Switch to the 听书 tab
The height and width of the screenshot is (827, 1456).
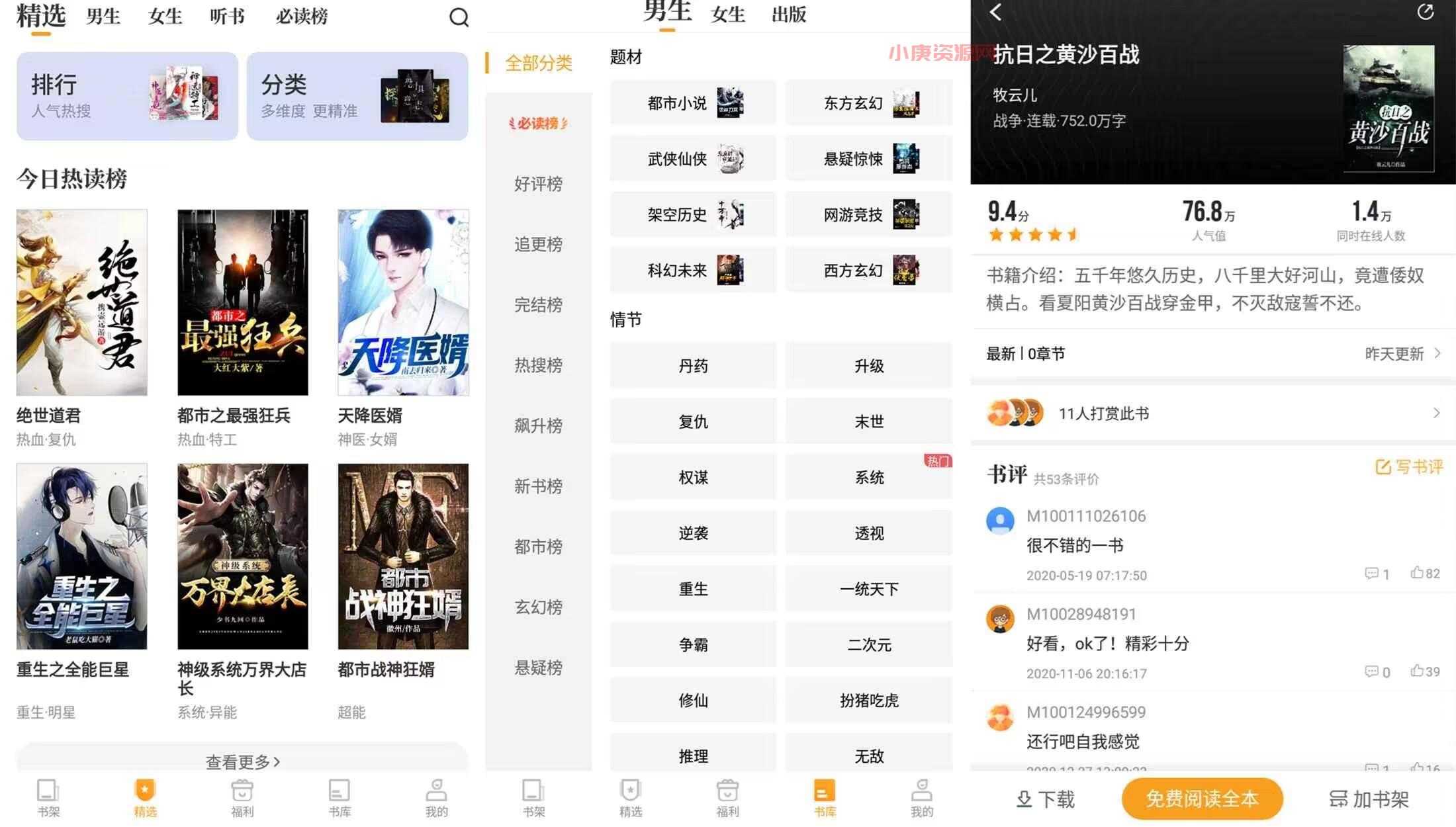(226, 18)
